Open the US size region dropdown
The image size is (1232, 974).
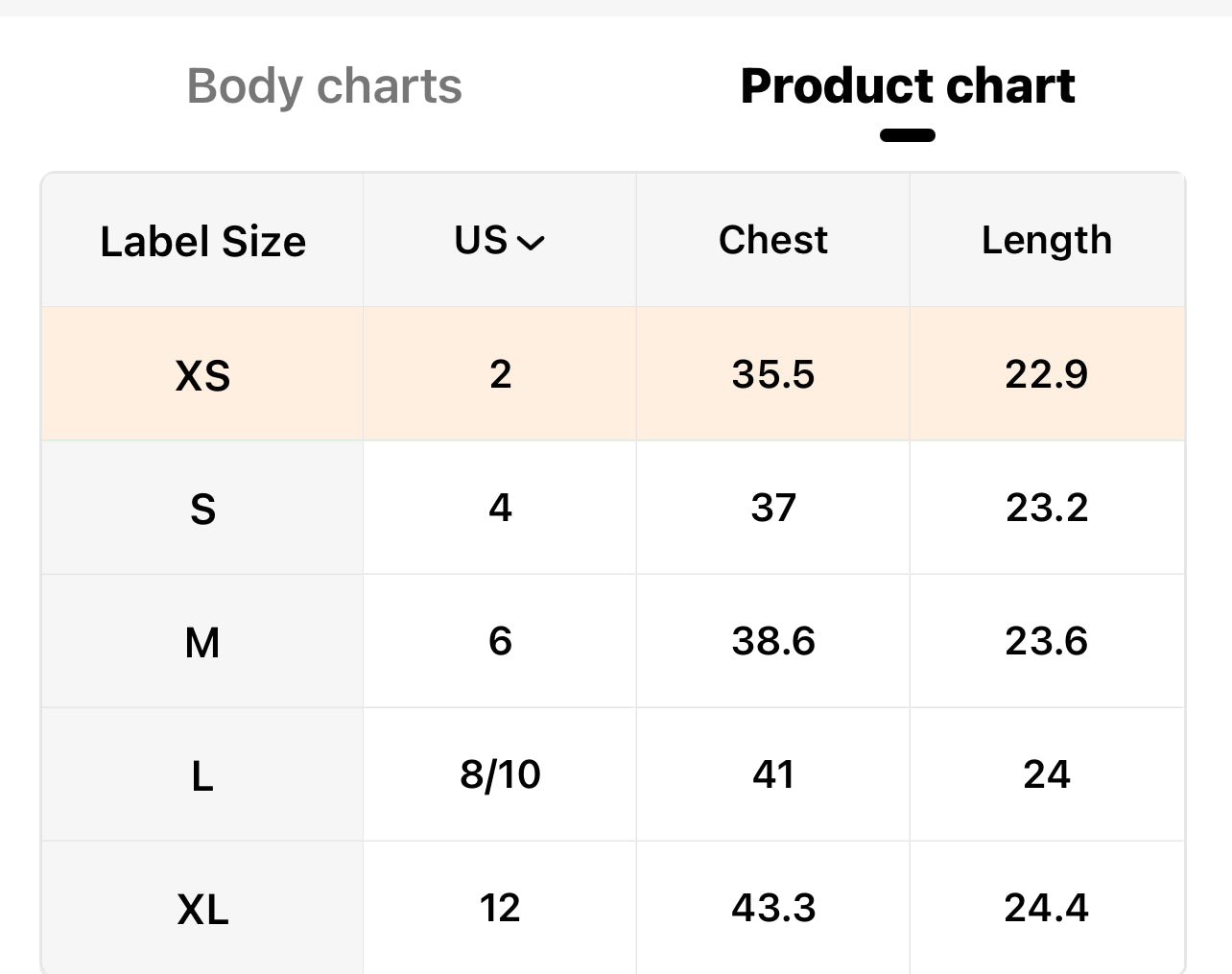click(x=499, y=241)
